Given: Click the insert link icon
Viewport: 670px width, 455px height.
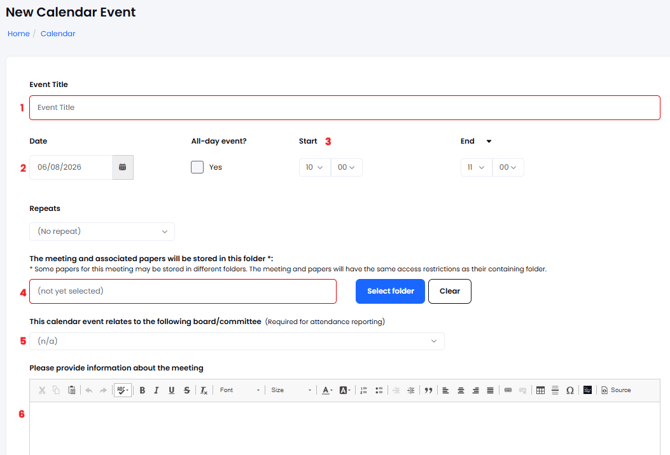Looking at the screenshot, I should click(x=508, y=390).
